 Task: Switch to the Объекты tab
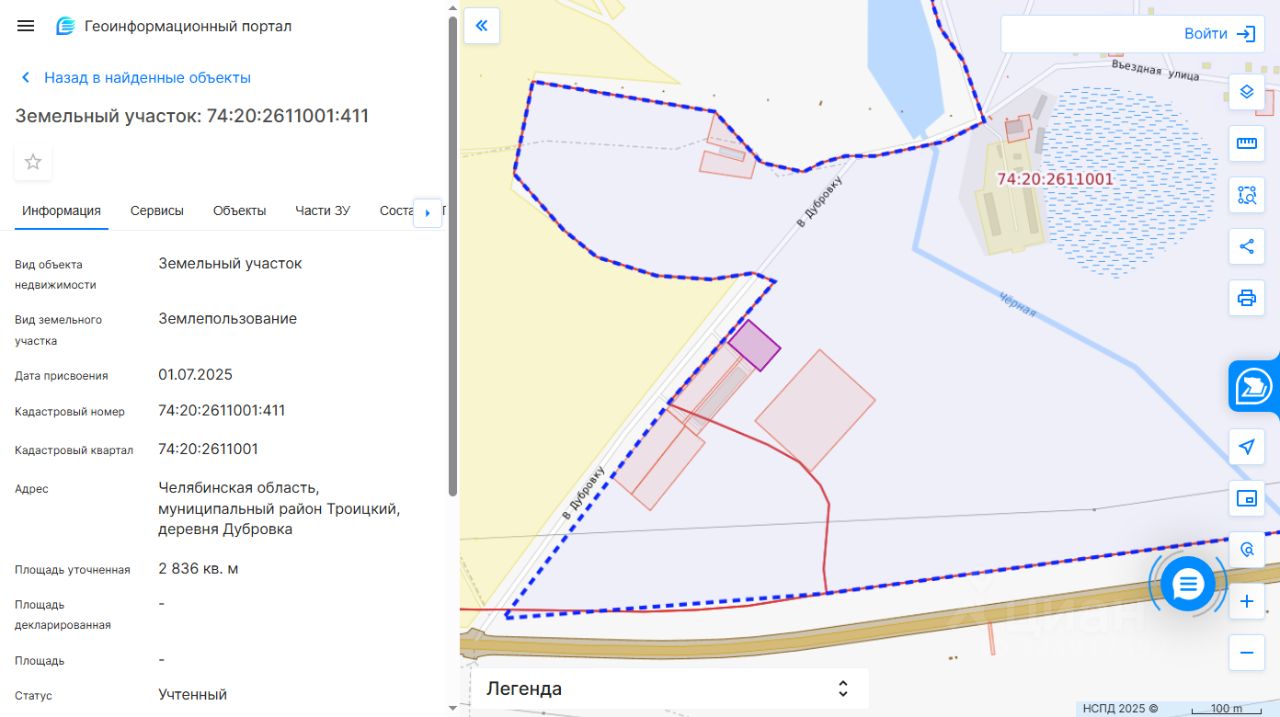coord(240,210)
